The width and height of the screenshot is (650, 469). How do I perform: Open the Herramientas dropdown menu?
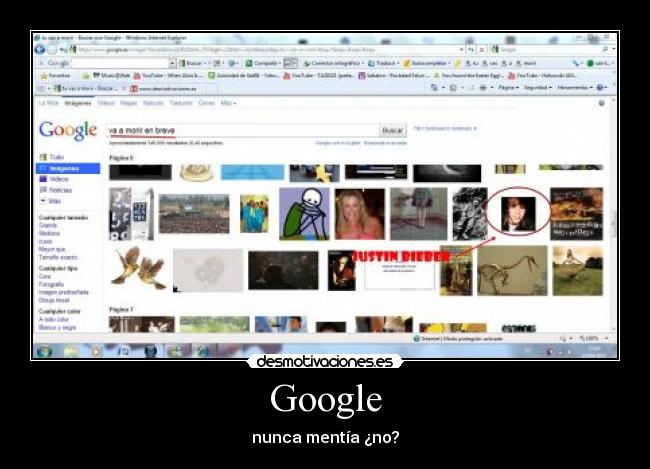pos(575,87)
